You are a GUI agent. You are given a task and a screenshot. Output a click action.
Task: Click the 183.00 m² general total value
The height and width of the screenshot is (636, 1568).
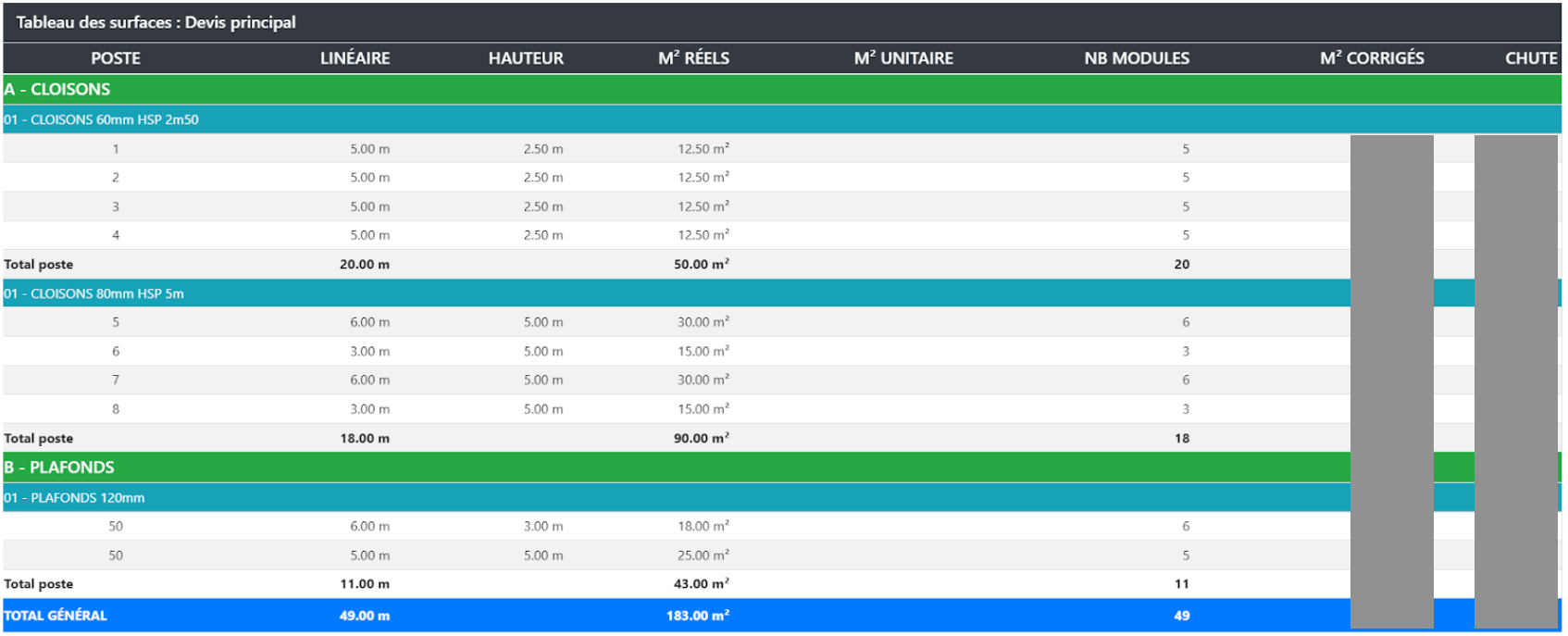(x=697, y=616)
